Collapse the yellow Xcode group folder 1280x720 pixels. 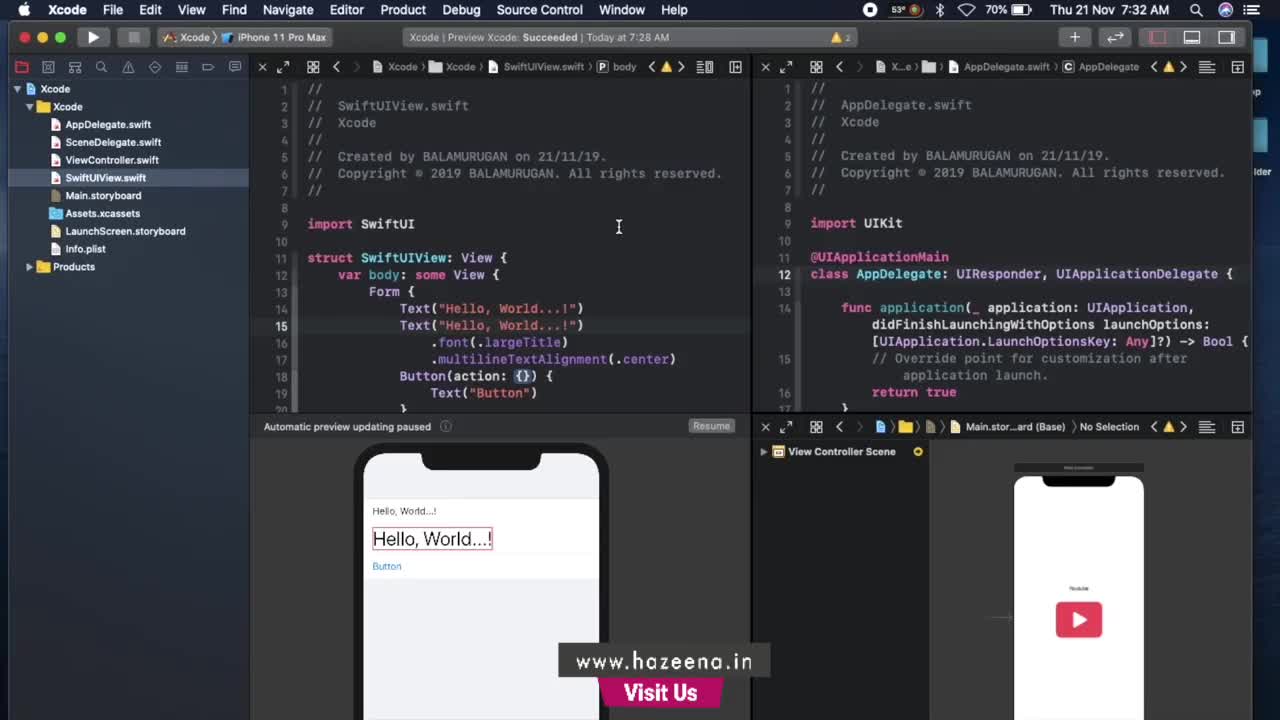point(30,107)
